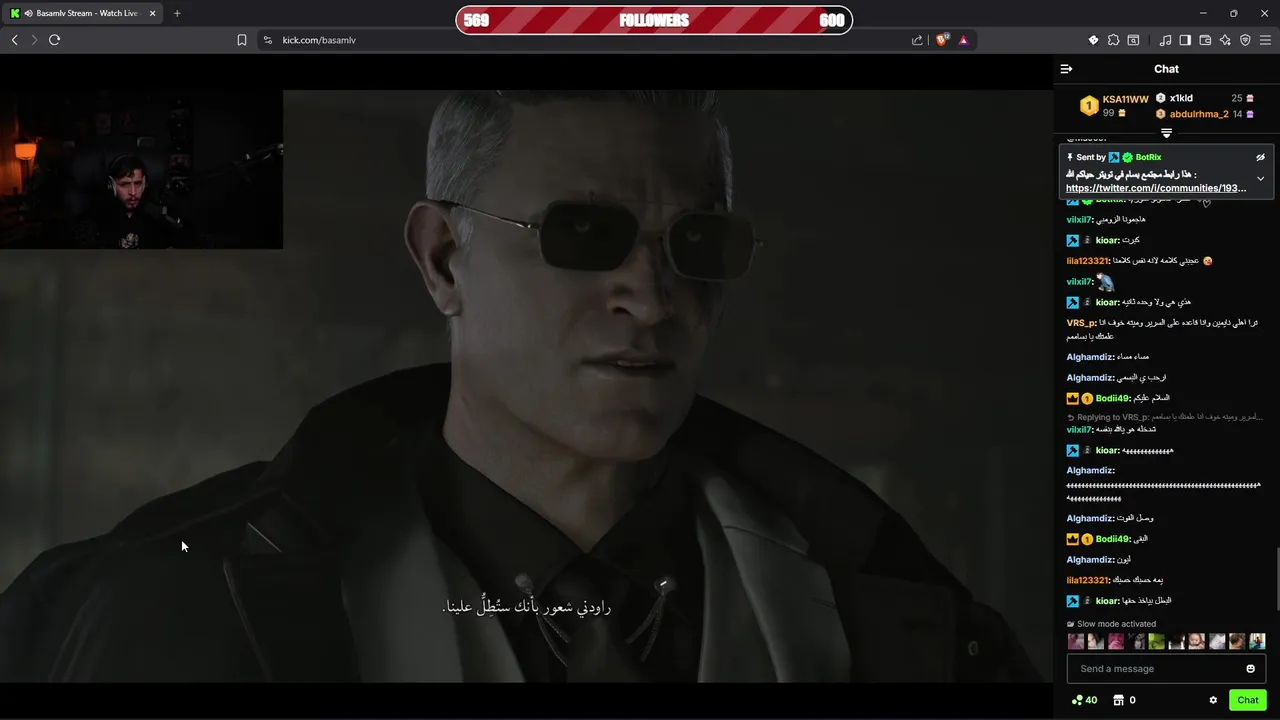Toggle the browser sidebar panel
This screenshot has height=720, width=1280.
point(1185,40)
